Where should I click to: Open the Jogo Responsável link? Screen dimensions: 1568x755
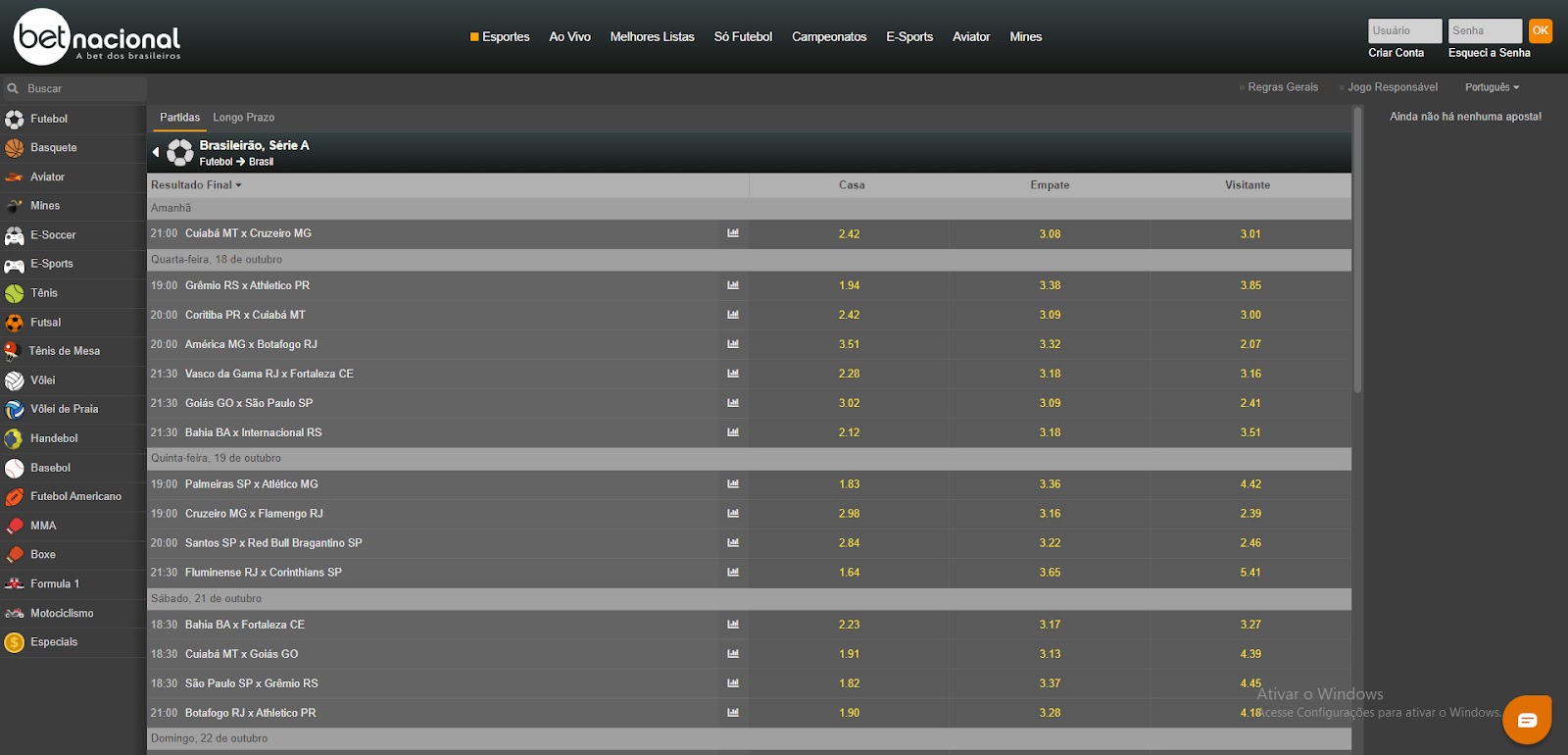(x=1393, y=87)
